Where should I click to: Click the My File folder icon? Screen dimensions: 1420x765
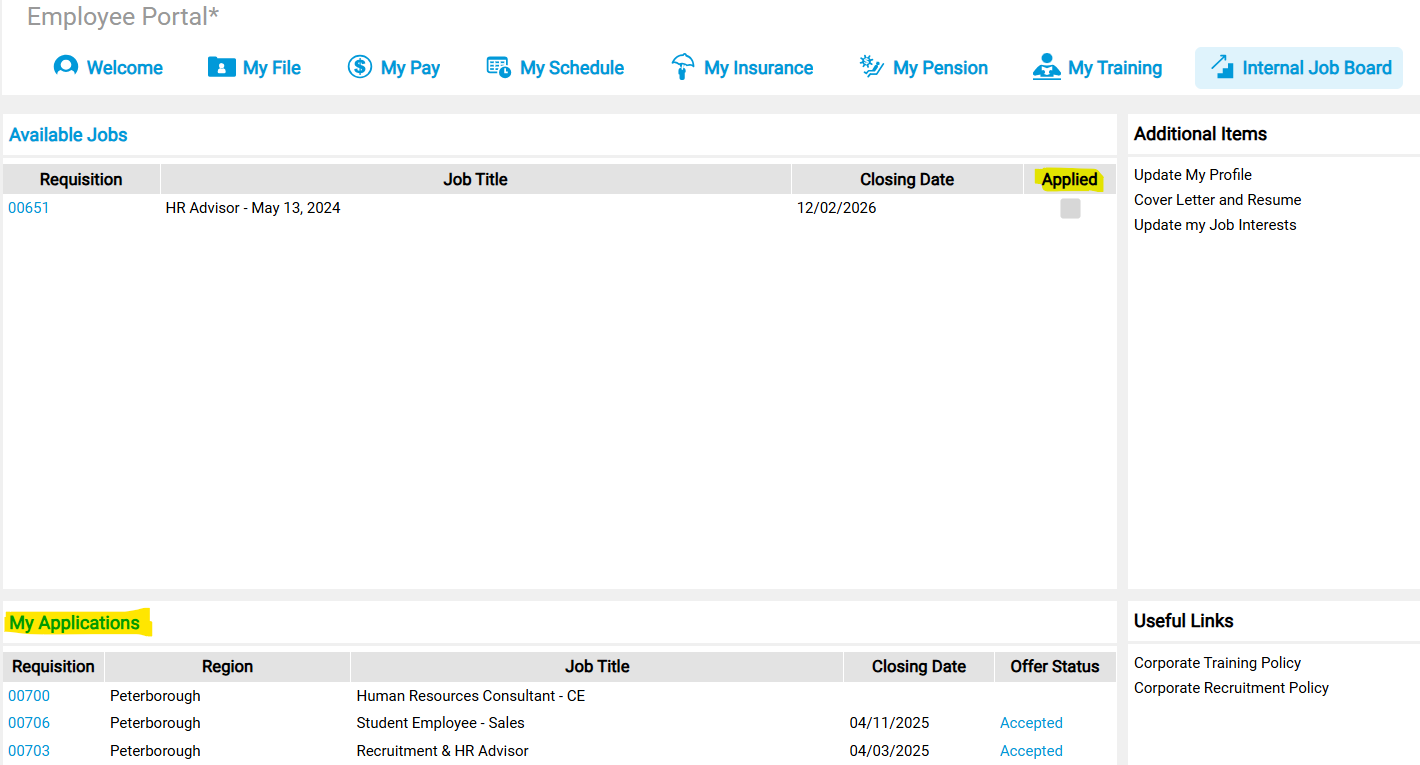coord(221,67)
